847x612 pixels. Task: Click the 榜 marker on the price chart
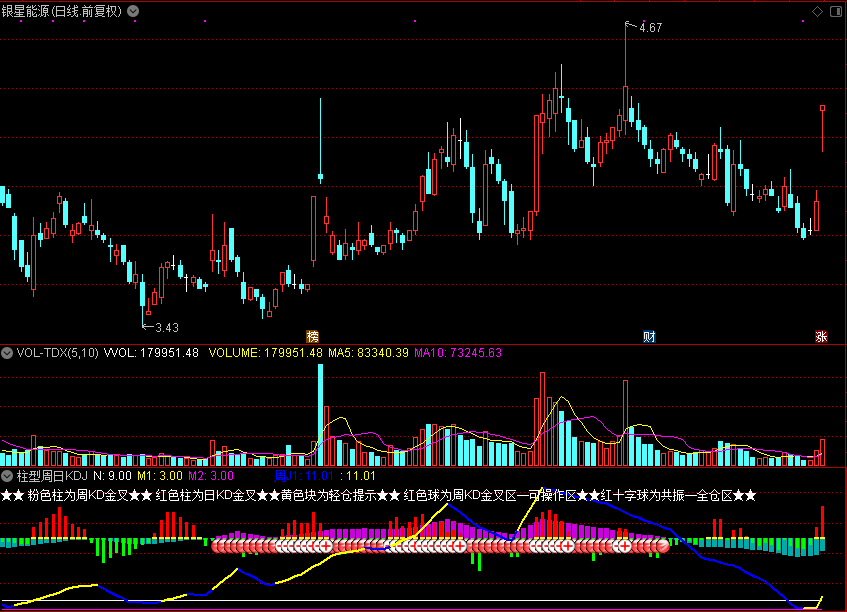(x=312, y=337)
